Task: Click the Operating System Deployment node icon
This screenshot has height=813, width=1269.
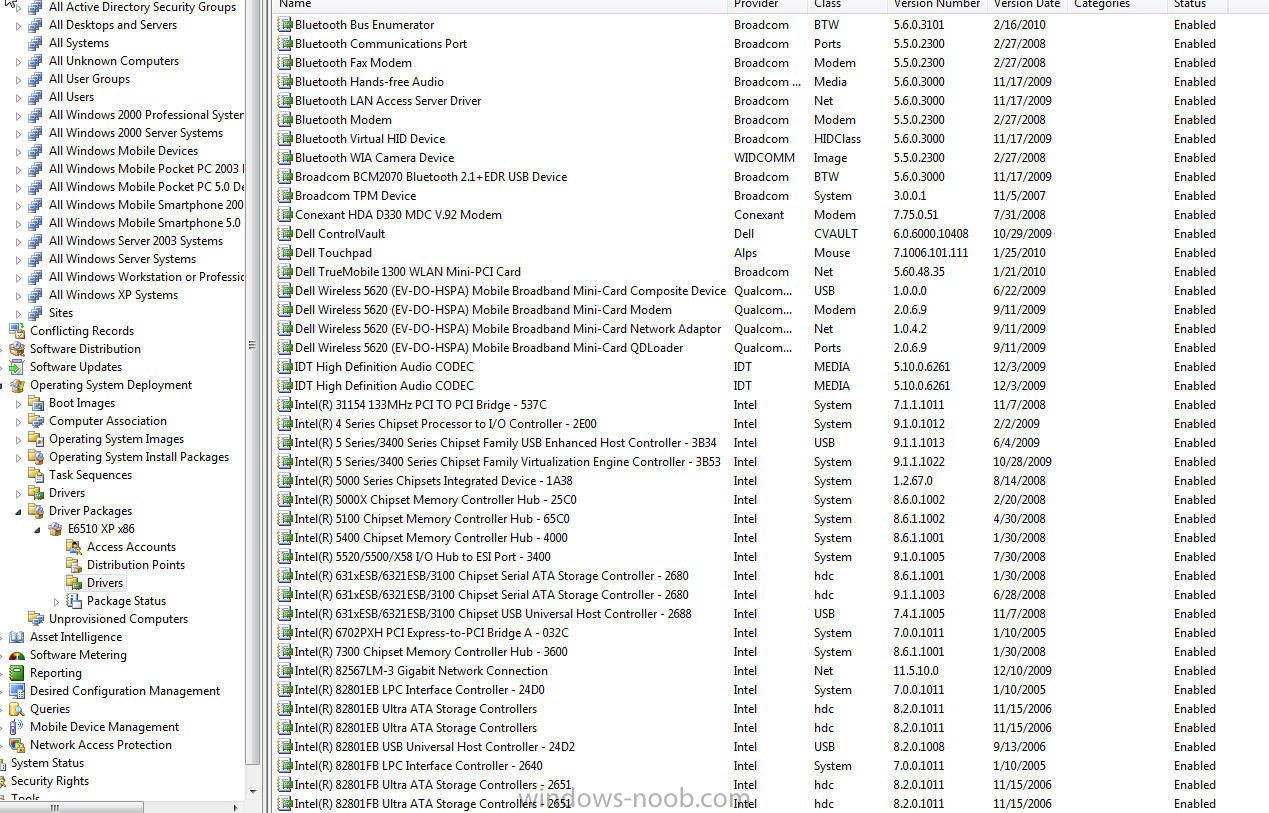Action: pyautogui.click(x=17, y=385)
